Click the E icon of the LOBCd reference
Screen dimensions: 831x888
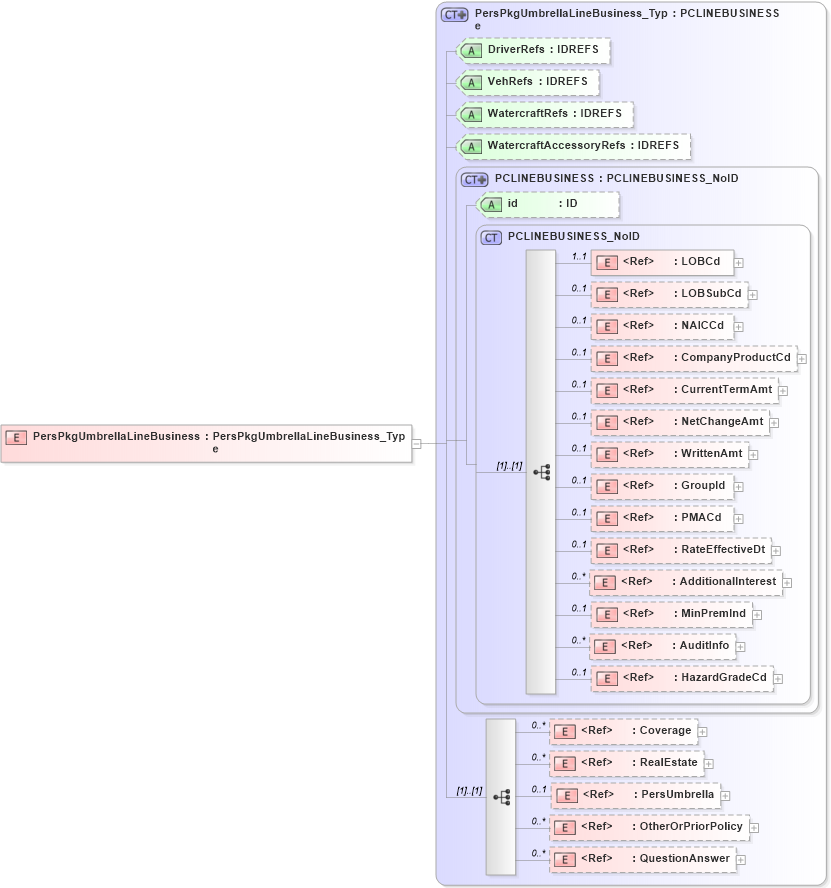coord(606,262)
